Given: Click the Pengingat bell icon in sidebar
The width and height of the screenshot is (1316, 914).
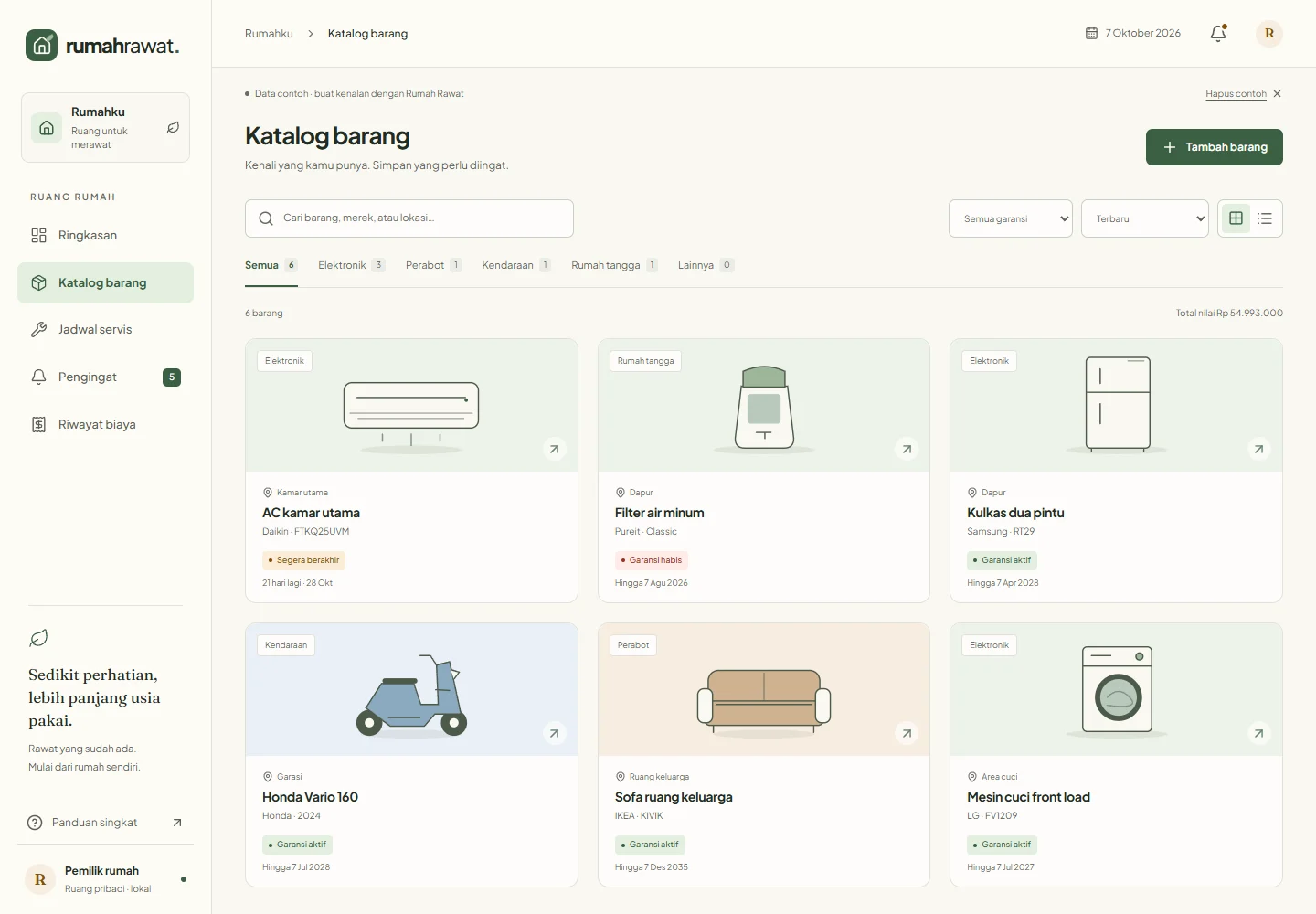Looking at the screenshot, I should 38,377.
